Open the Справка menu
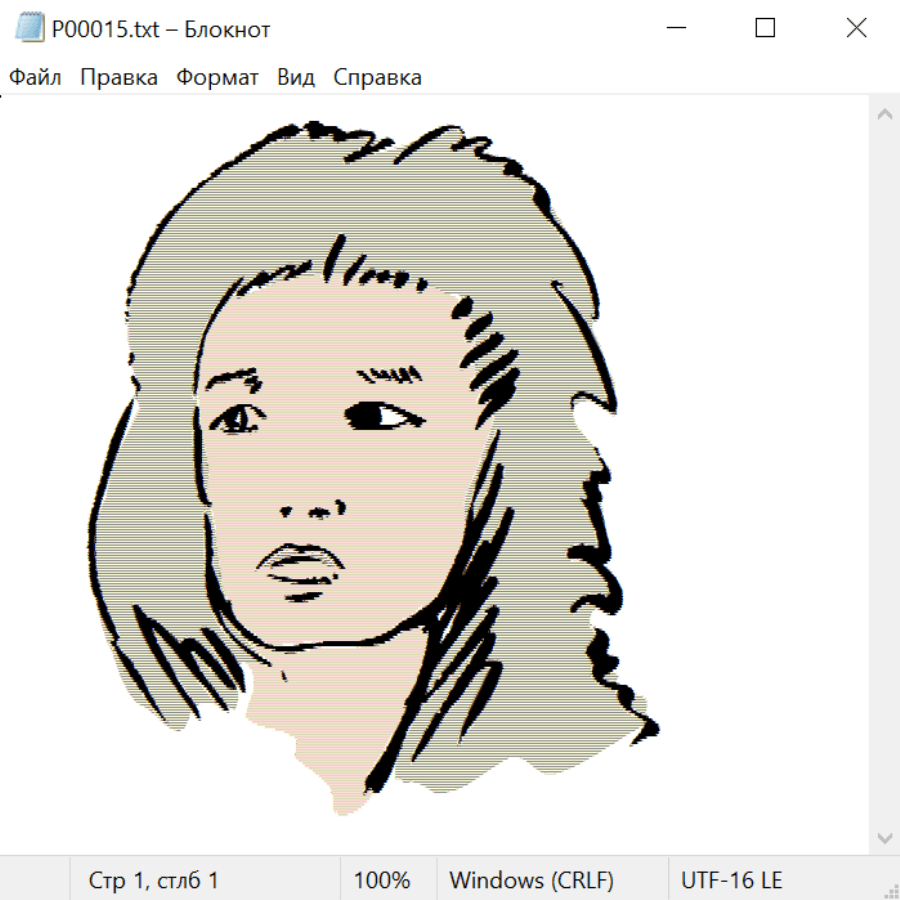 (377, 77)
